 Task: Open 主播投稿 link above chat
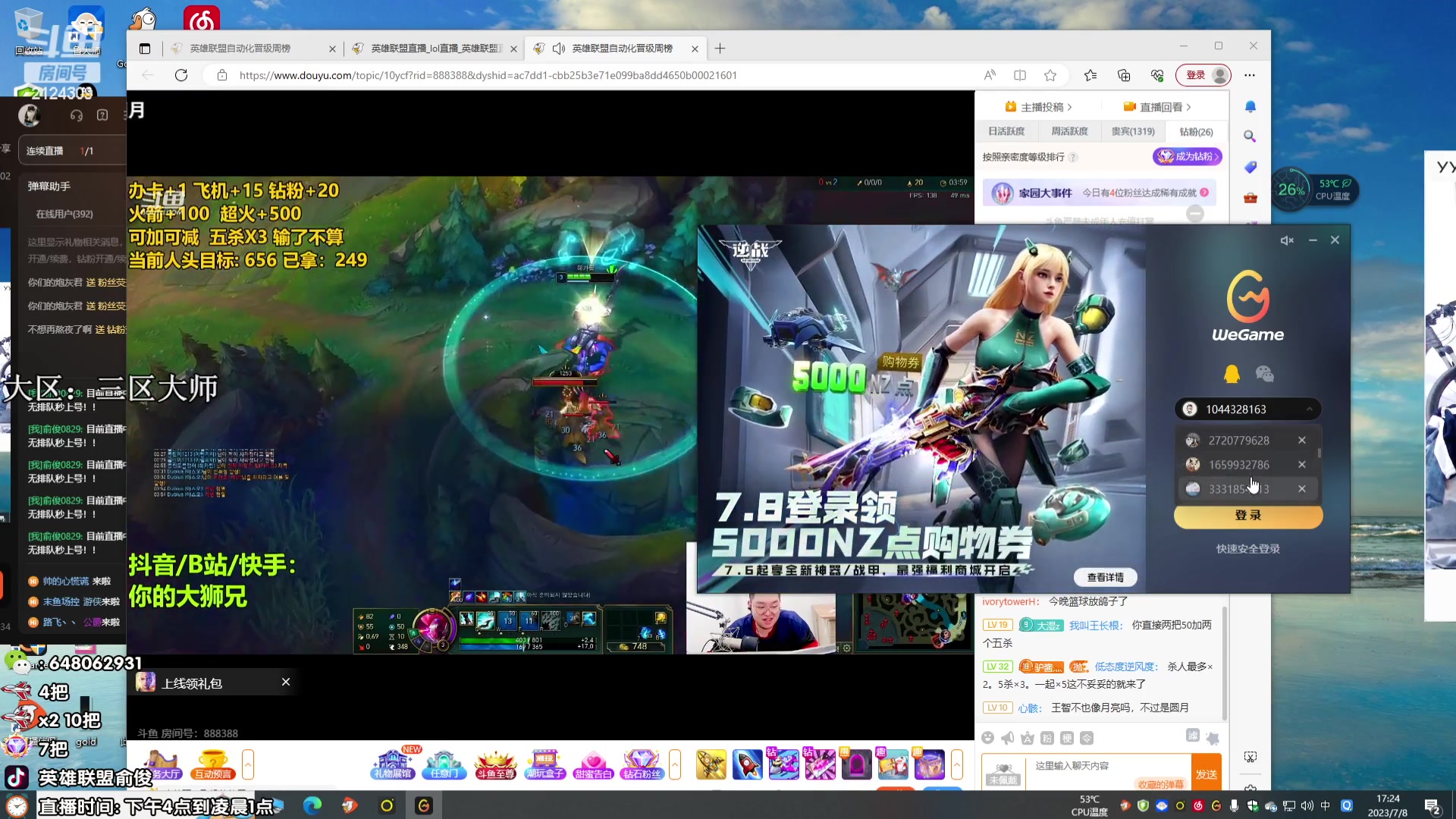coord(1038,107)
